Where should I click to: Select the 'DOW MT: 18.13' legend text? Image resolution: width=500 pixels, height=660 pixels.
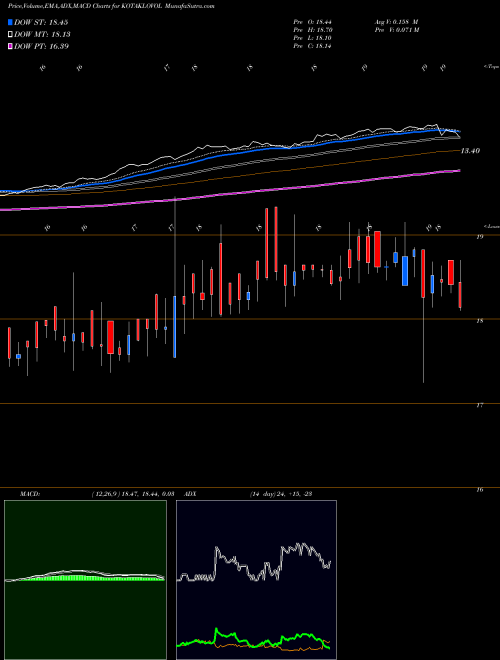(42, 35)
